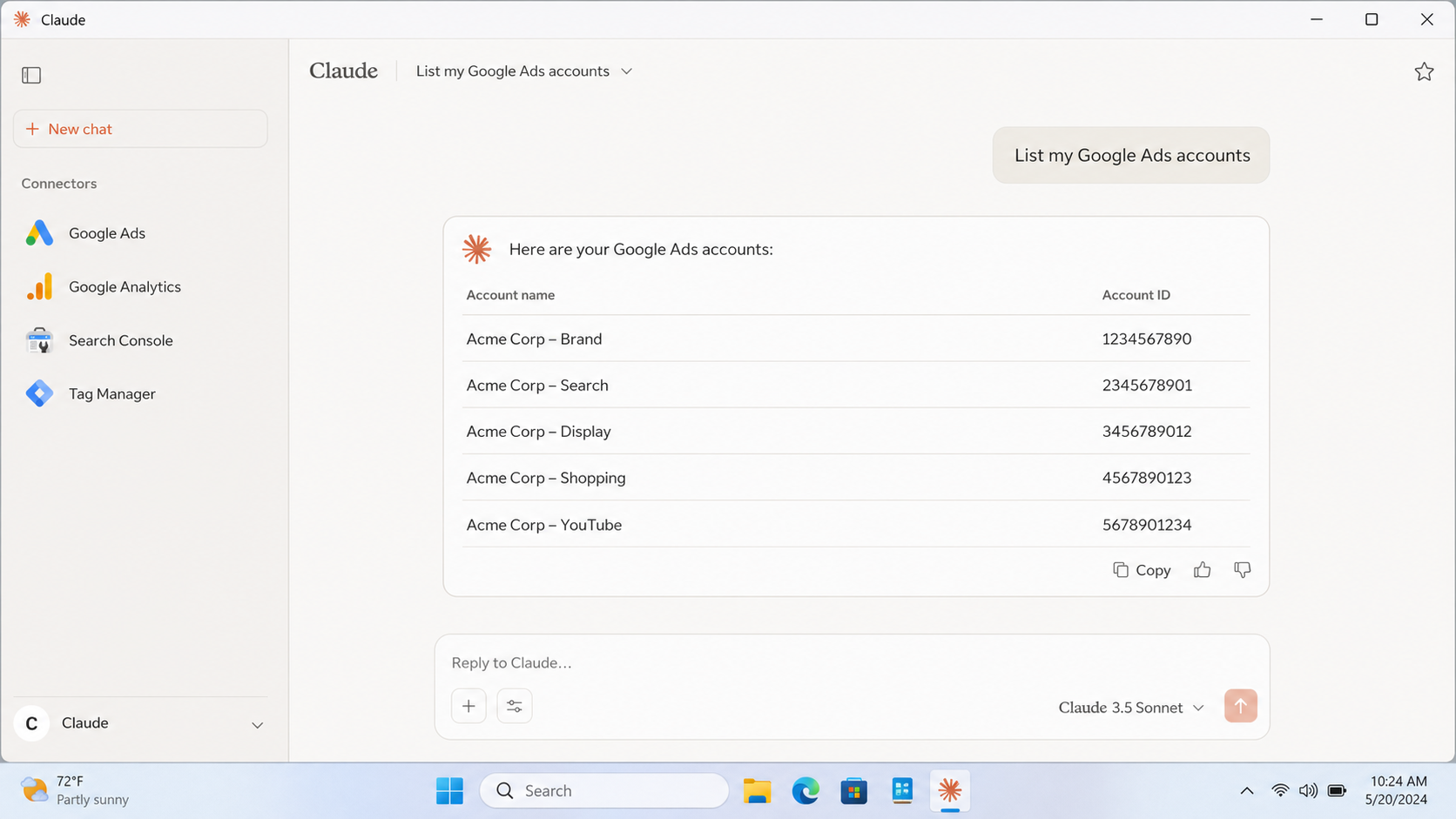The height and width of the screenshot is (819, 1456).
Task: Open Microsoft Edge from the taskbar
Action: click(806, 790)
